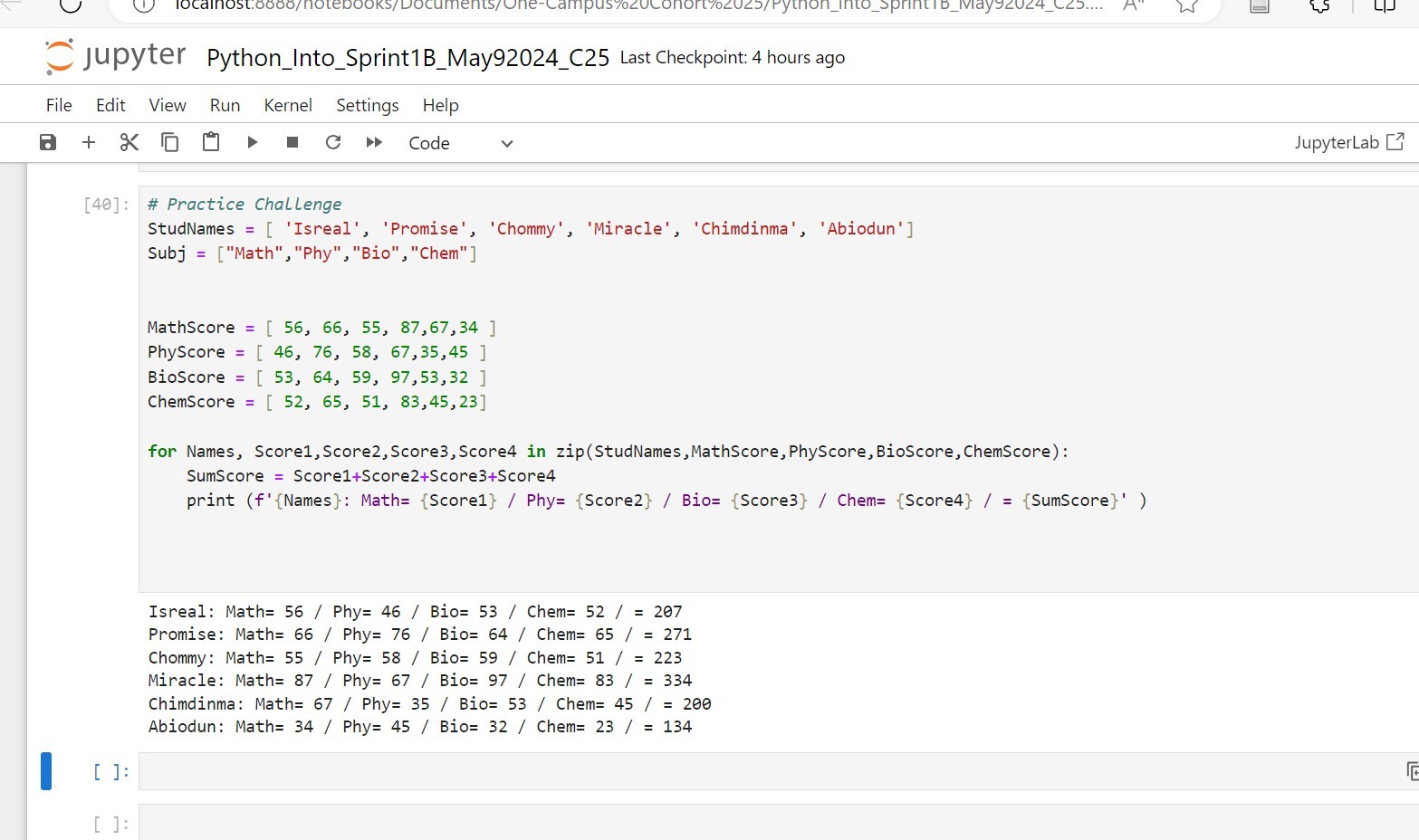The height and width of the screenshot is (840, 1419).
Task: Click the browser split screen icon
Action: (x=1385, y=5)
